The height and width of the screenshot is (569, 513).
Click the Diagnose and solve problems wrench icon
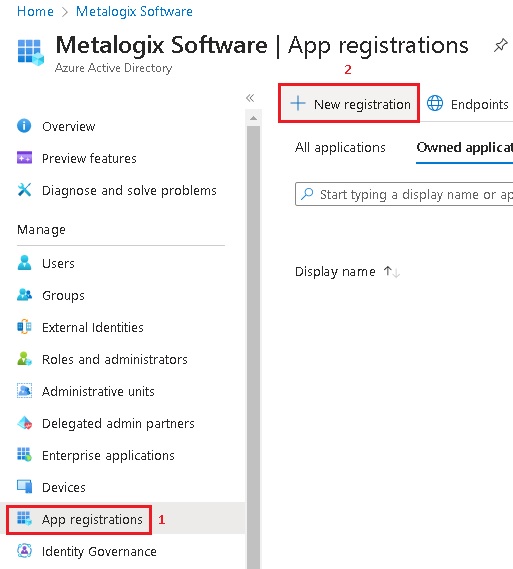(24, 190)
